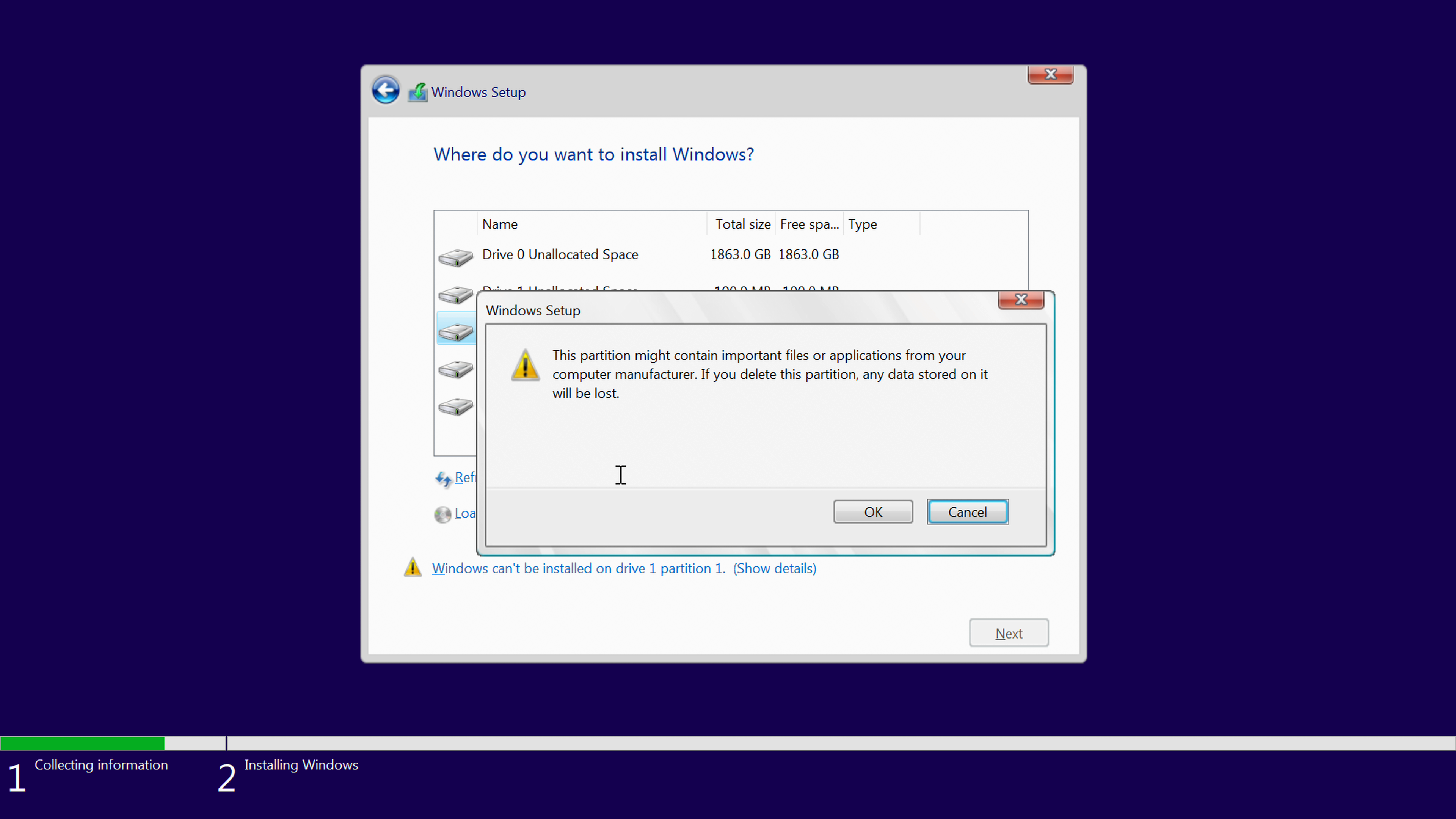This screenshot has width=1456, height=819.
Task: Click the Next button
Action: [x=1009, y=633]
